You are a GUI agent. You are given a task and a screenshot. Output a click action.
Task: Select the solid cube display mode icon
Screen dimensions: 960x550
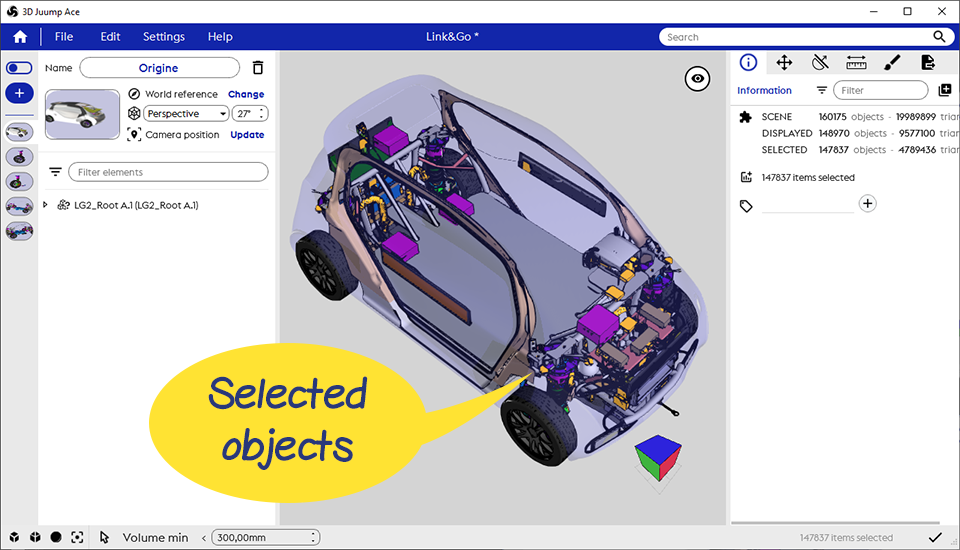tap(14, 537)
